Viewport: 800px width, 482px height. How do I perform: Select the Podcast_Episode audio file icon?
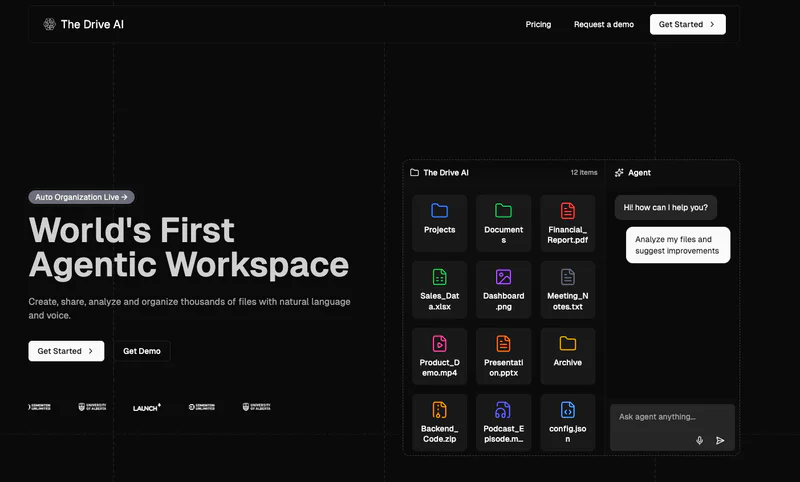tap(503, 410)
